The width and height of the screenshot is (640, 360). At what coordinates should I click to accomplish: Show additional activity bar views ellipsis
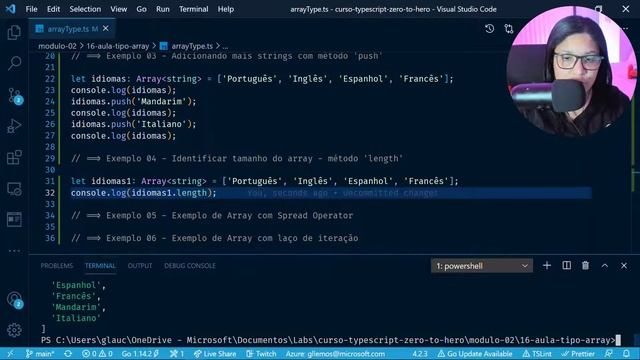point(14,251)
